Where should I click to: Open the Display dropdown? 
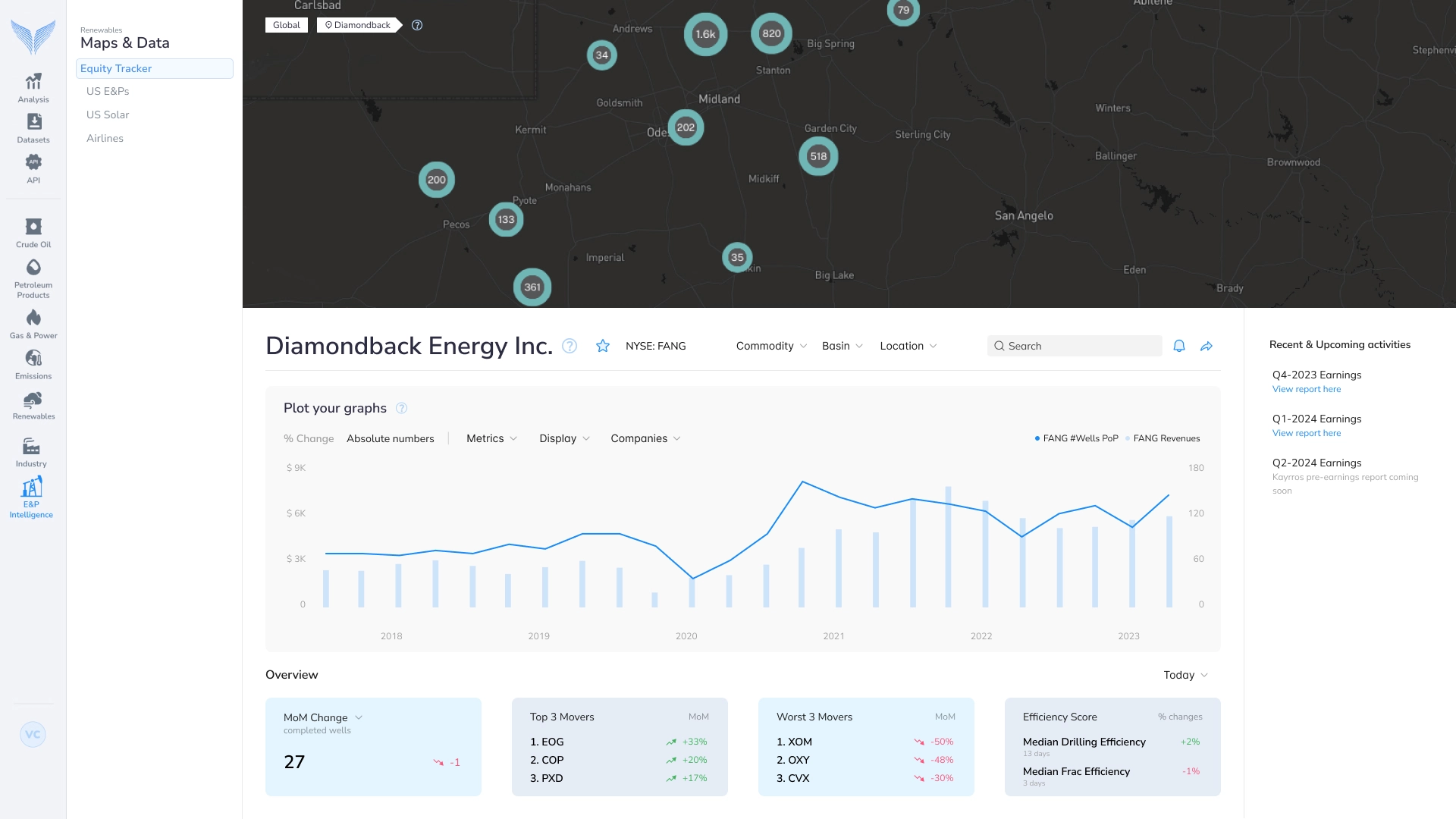(564, 438)
